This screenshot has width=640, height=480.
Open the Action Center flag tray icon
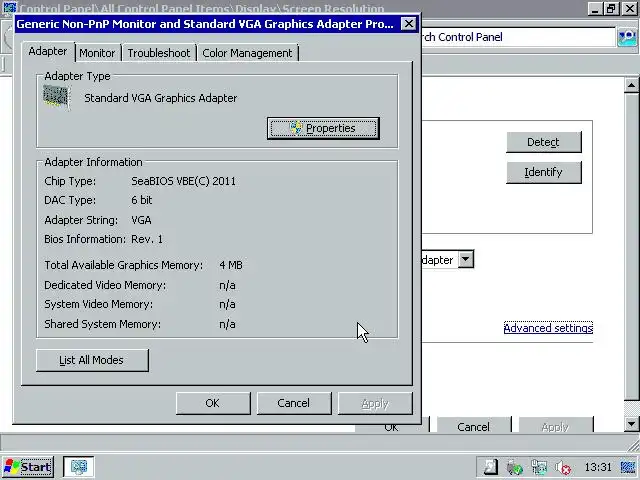tap(490, 467)
